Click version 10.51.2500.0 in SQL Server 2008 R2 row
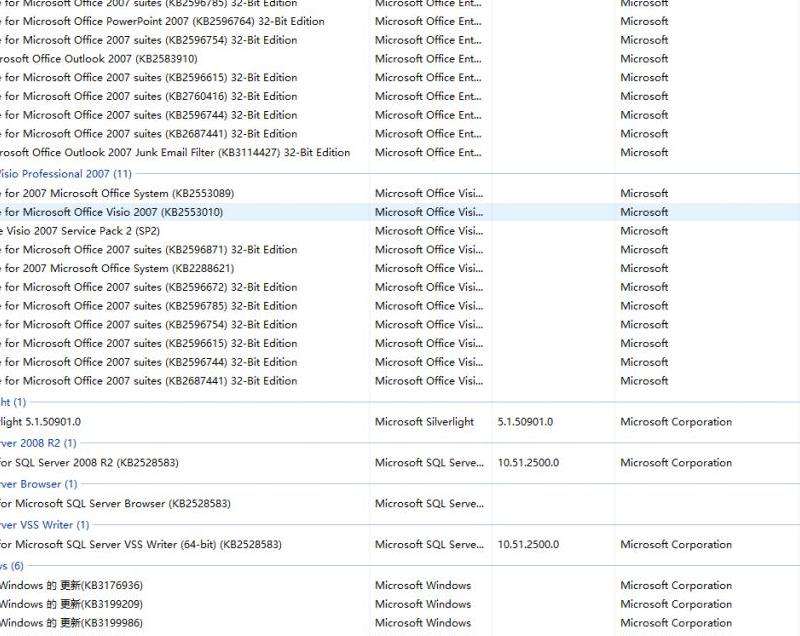The height and width of the screenshot is (636, 800). [x=528, y=463]
